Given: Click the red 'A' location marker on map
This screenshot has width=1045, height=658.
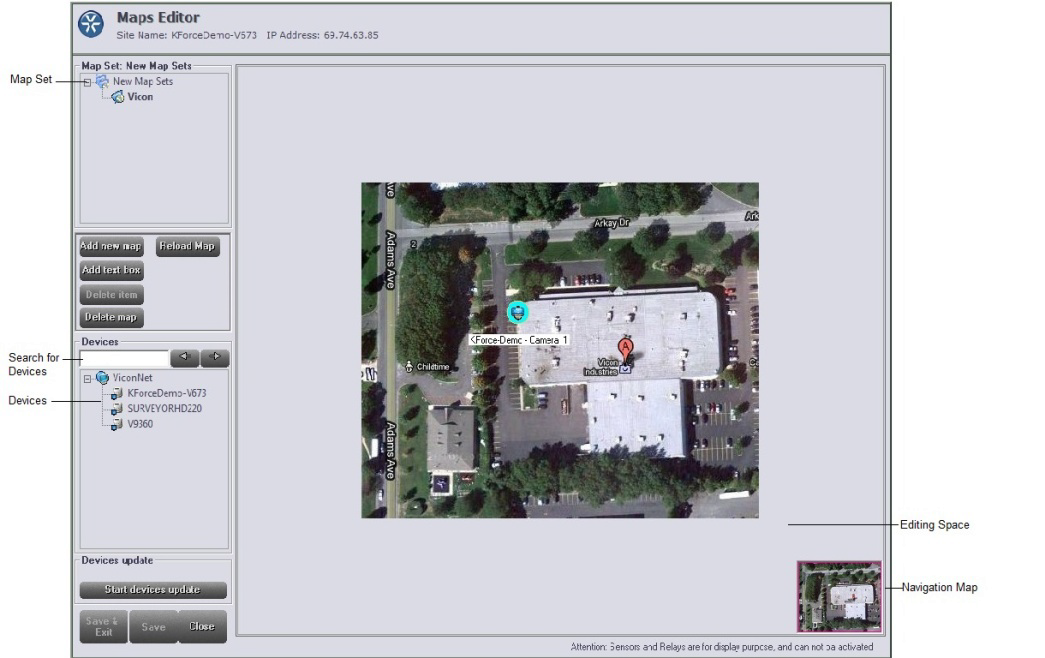Looking at the screenshot, I should (626, 348).
